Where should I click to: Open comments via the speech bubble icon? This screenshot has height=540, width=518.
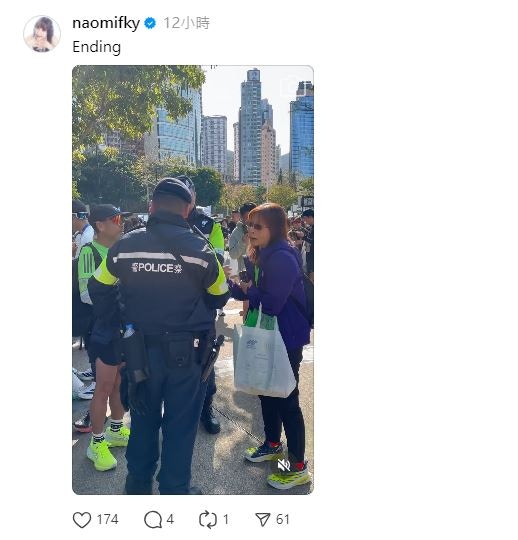(x=153, y=520)
